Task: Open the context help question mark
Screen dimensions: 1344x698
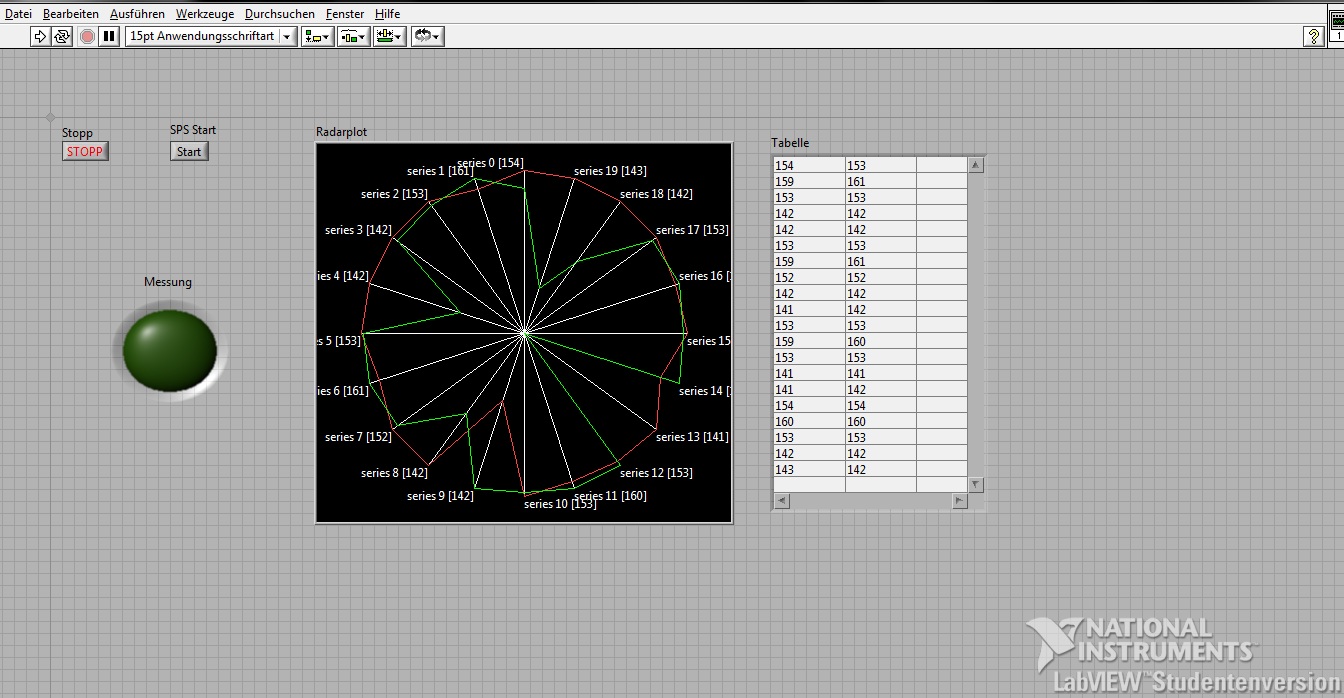Action: pos(1314,37)
